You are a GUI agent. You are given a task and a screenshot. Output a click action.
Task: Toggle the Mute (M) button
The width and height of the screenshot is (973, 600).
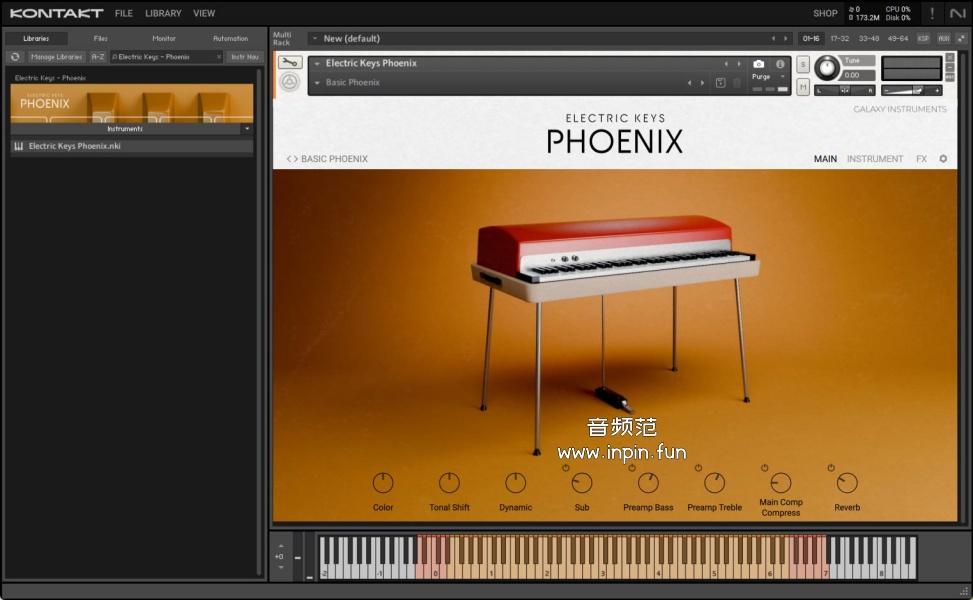802,87
